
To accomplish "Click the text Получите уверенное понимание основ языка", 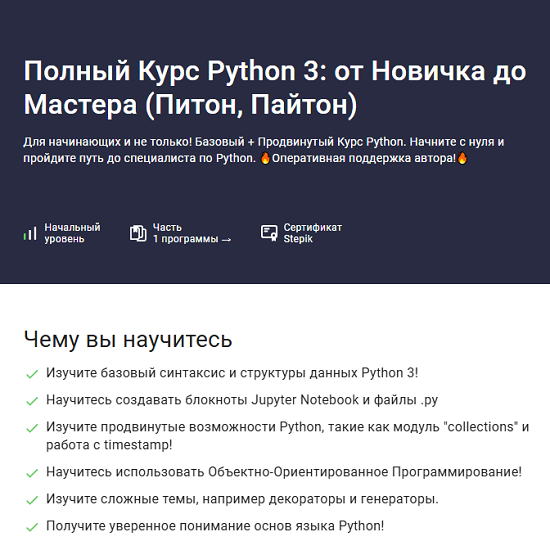I will coord(215,526).
